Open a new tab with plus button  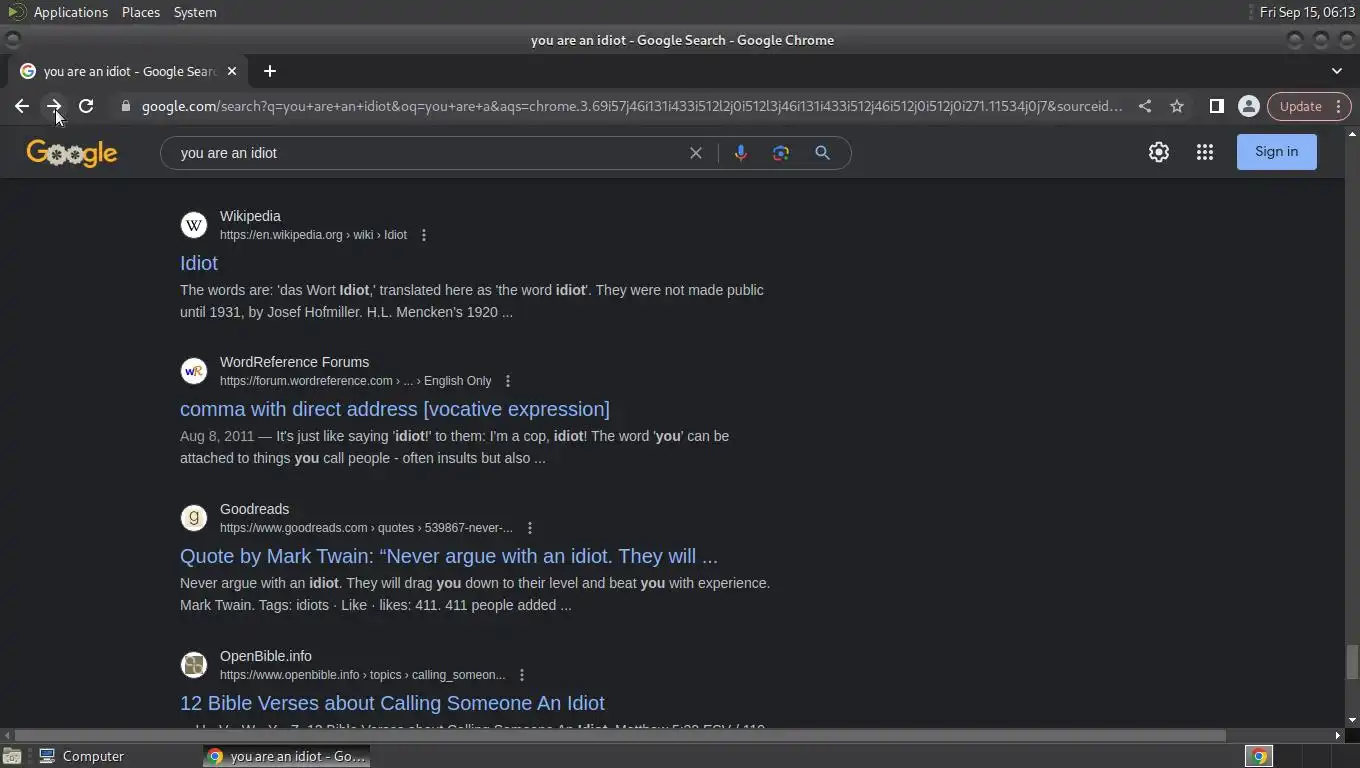click(x=269, y=71)
